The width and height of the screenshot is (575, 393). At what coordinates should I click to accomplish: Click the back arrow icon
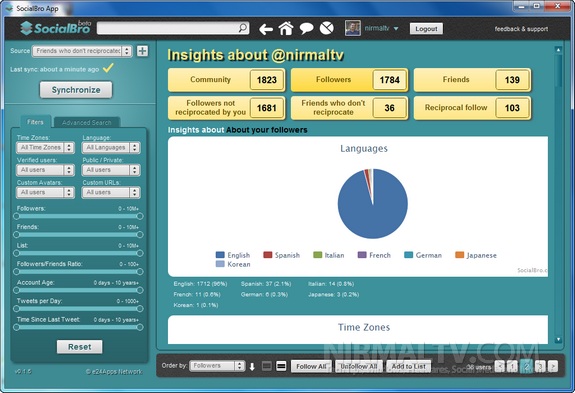click(x=266, y=29)
